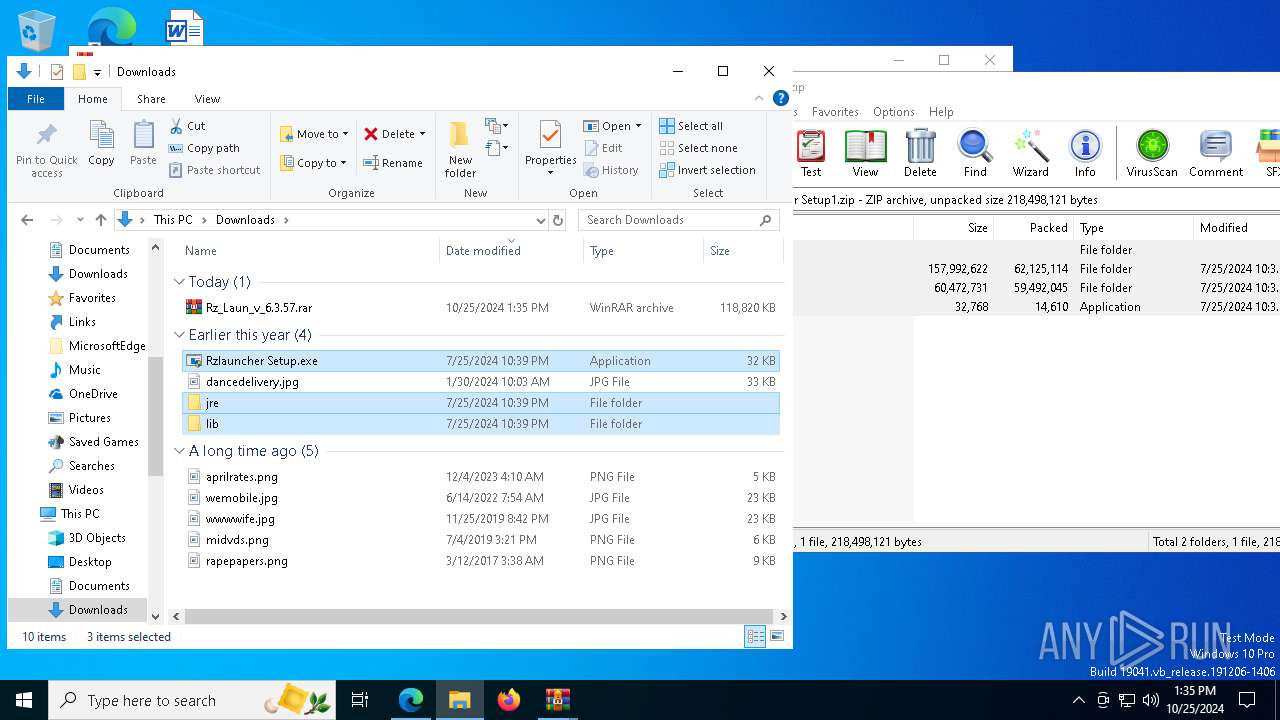Viewport: 1280px width, 720px height.
Task: Click Select none in ribbon
Action: [x=698, y=148]
